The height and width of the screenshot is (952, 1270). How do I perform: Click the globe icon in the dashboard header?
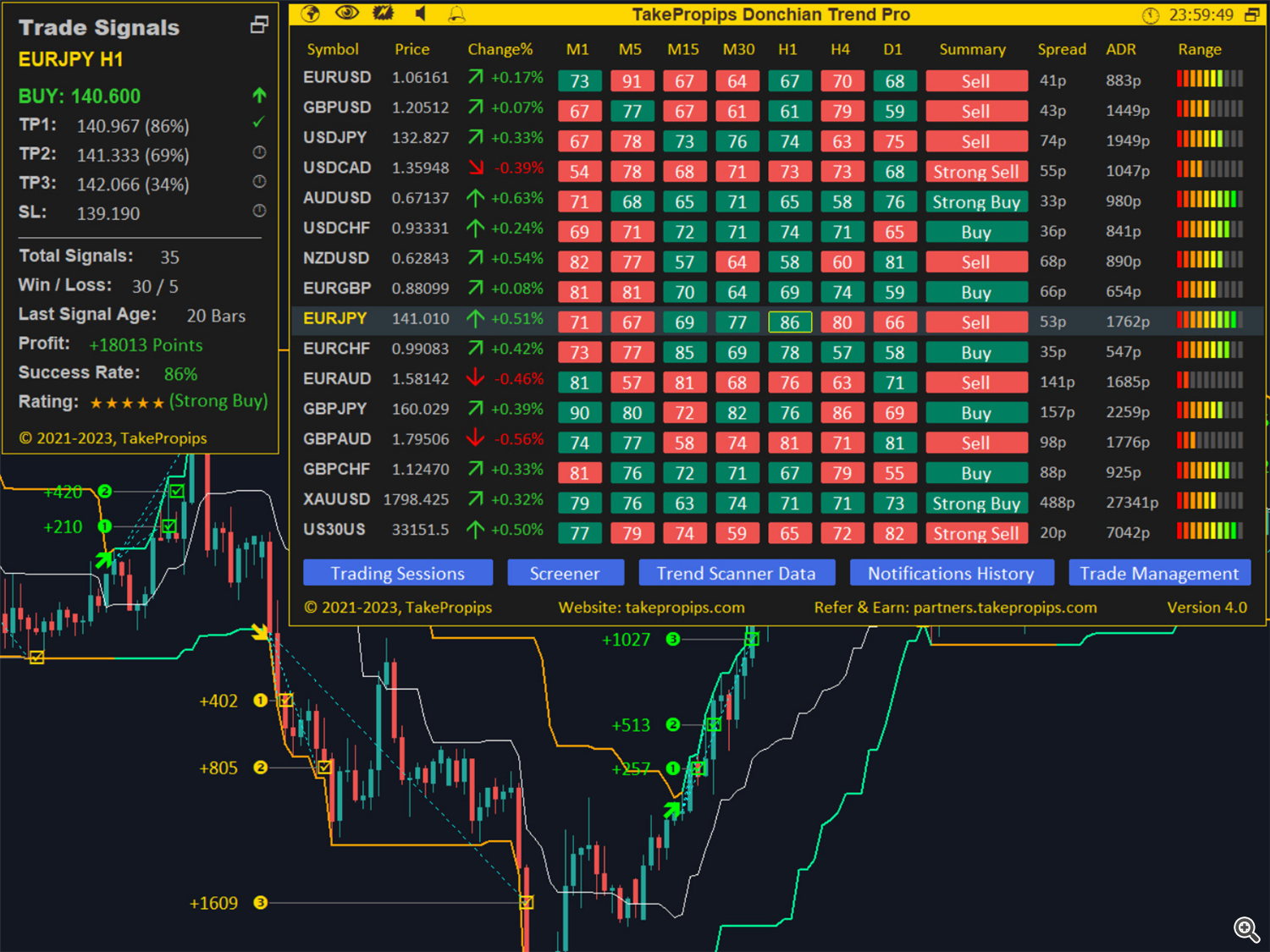[311, 14]
